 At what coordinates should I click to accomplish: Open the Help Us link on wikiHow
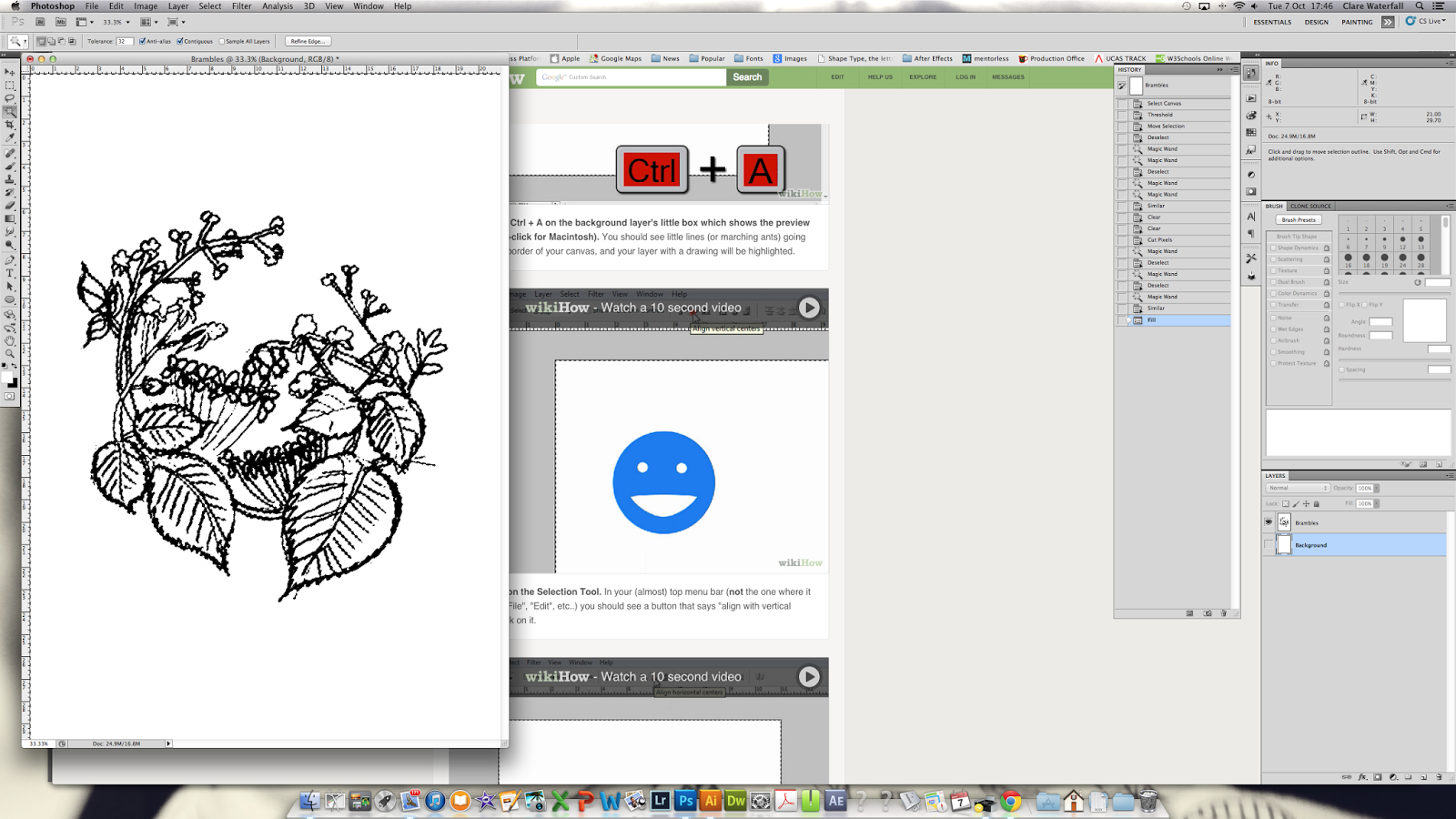tap(880, 77)
